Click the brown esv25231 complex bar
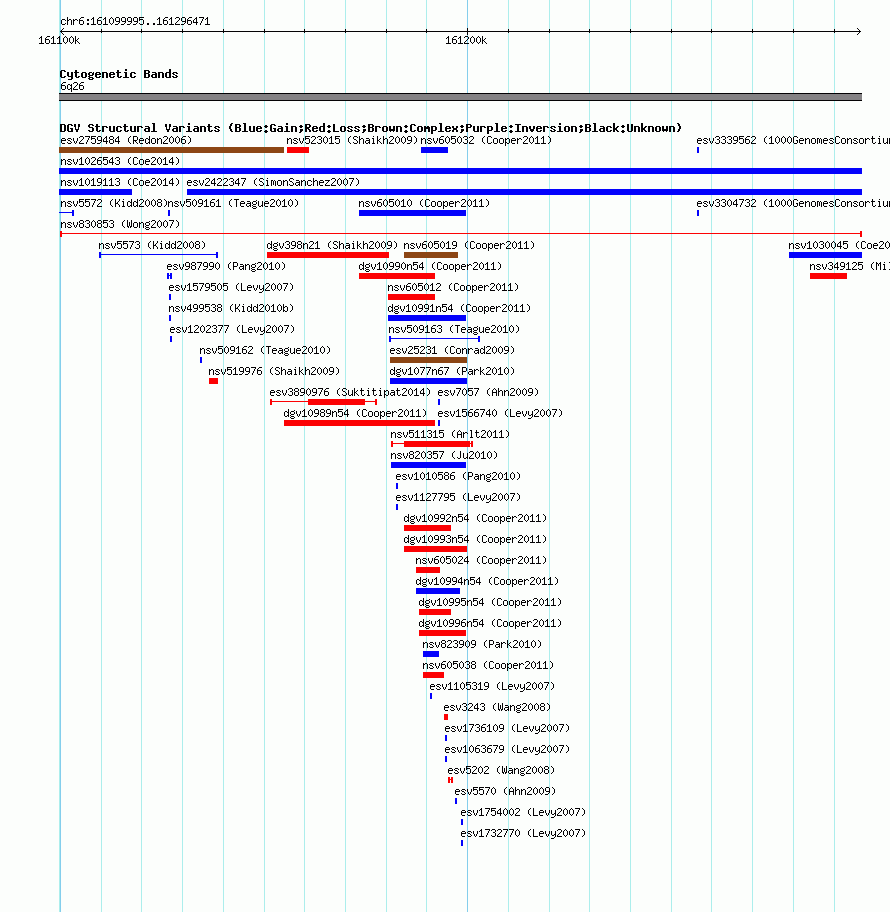 pos(428,359)
